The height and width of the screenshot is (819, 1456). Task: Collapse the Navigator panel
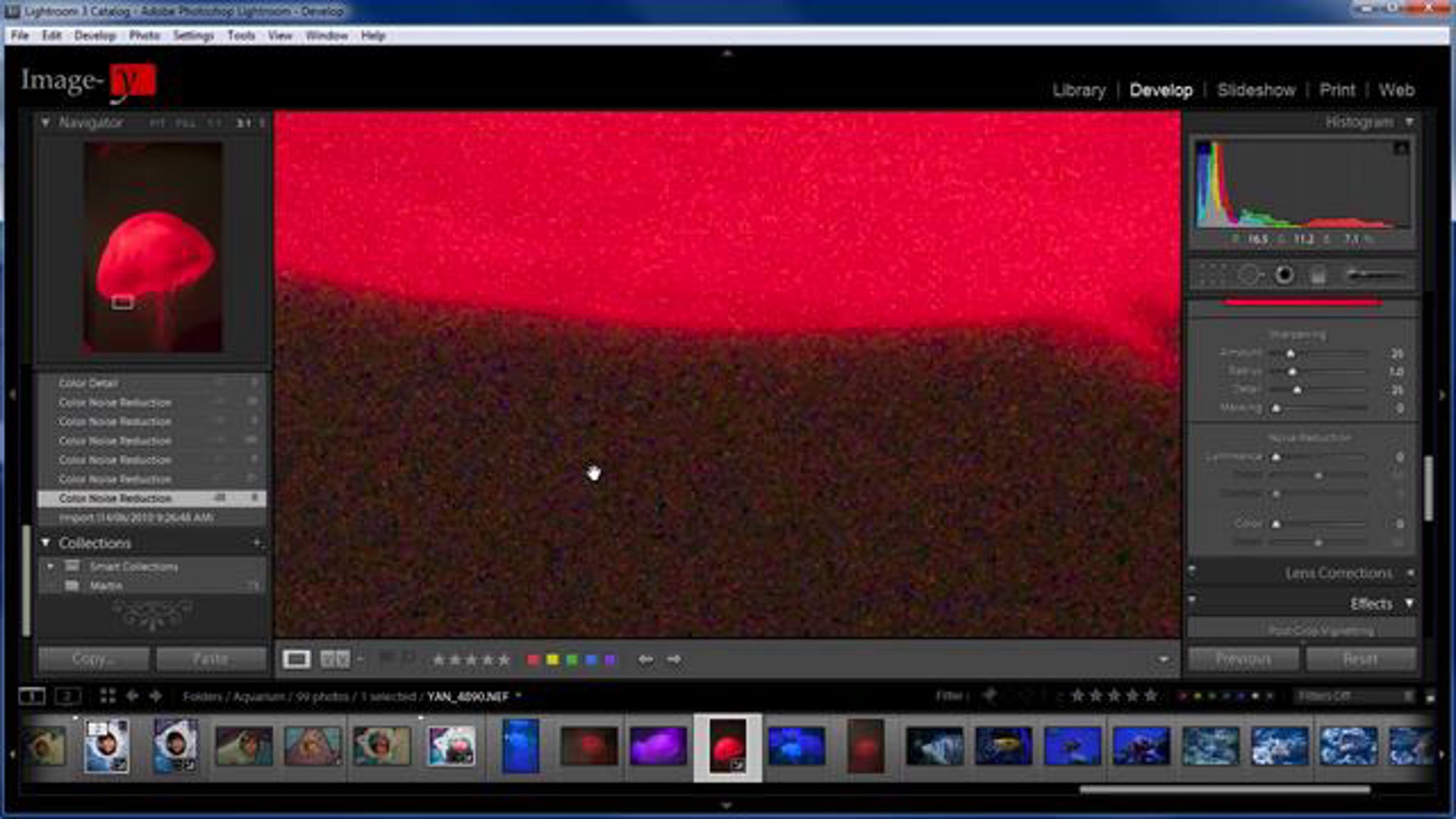pos(45,123)
